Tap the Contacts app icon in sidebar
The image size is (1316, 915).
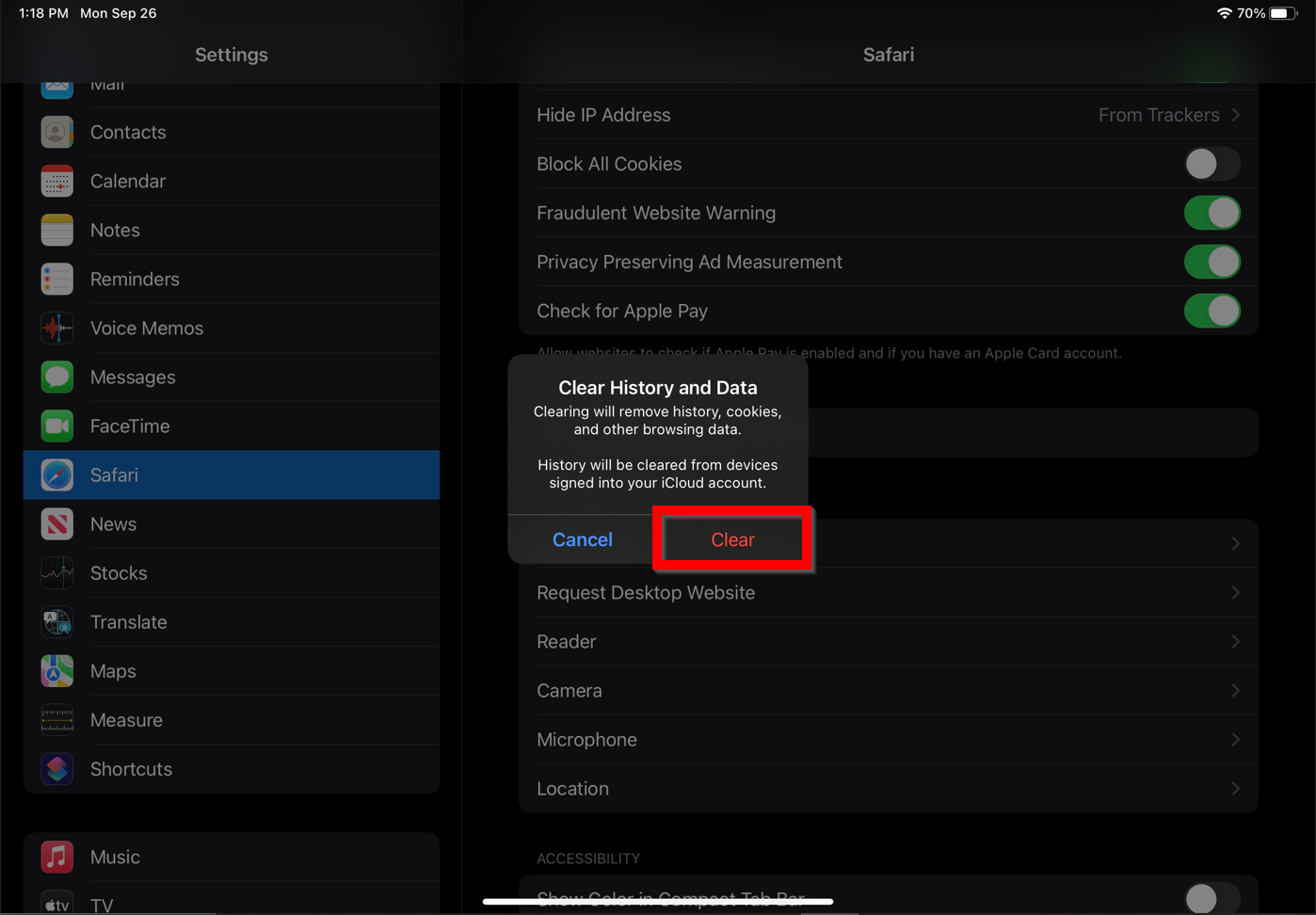(x=56, y=133)
